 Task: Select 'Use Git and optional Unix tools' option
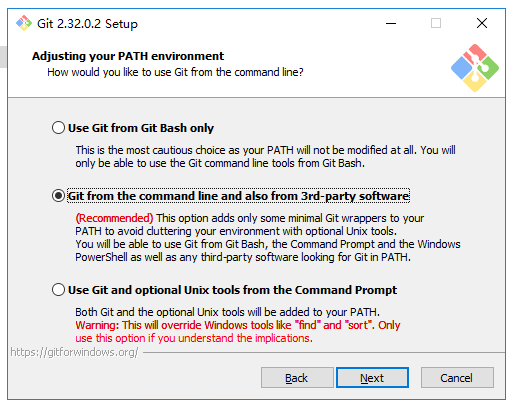[224, 290]
